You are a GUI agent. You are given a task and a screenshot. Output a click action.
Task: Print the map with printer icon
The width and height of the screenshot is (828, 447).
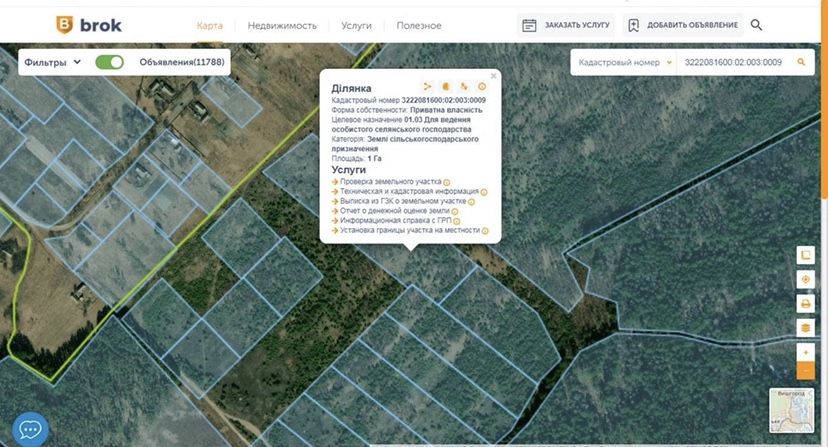point(806,304)
